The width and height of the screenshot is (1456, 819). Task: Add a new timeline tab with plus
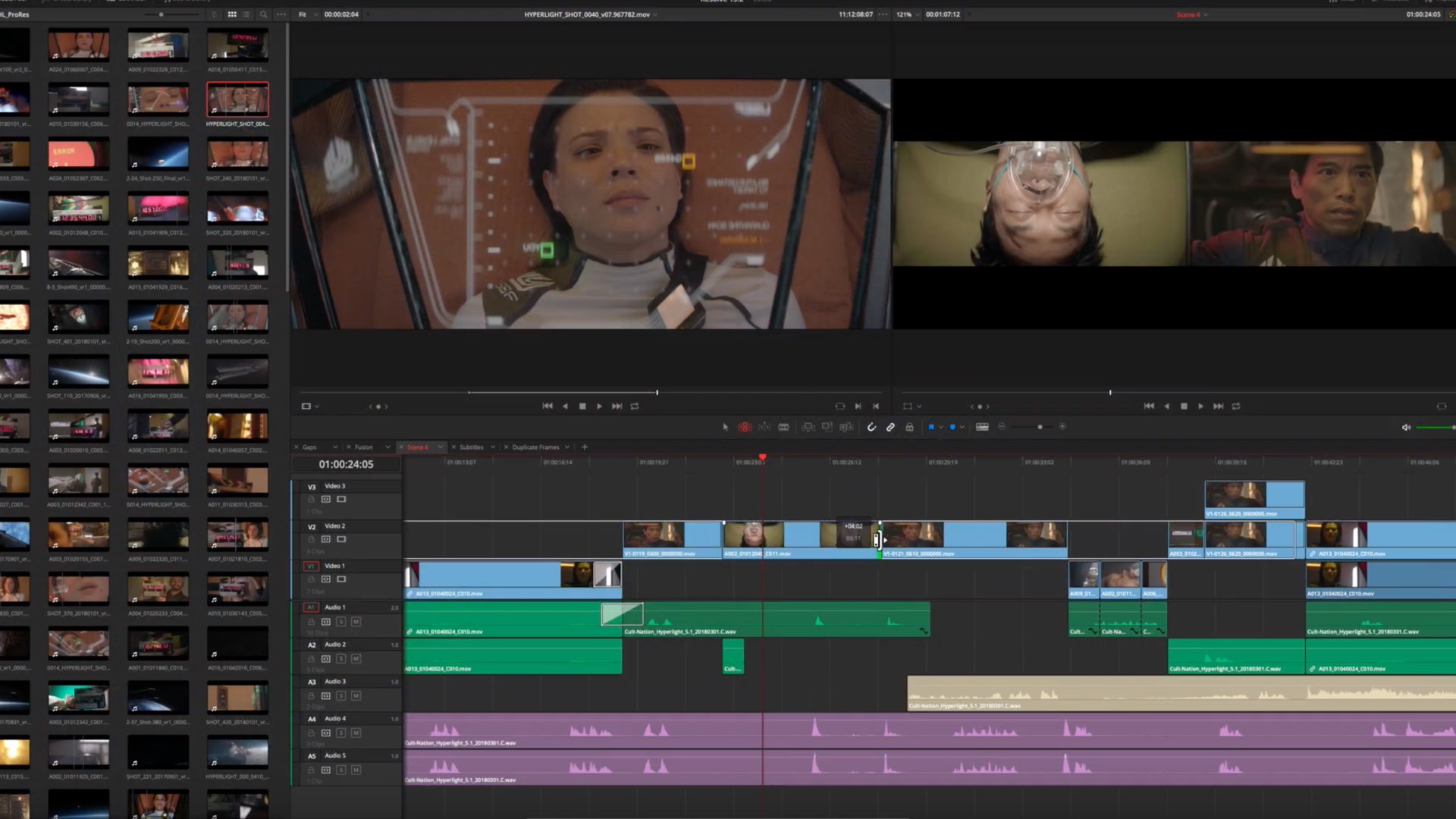(584, 447)
